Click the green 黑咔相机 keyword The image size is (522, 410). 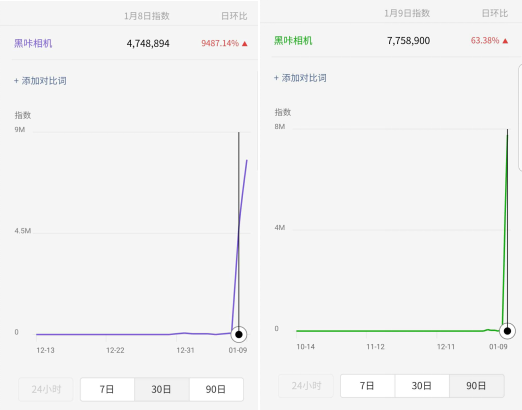[293, 41]
